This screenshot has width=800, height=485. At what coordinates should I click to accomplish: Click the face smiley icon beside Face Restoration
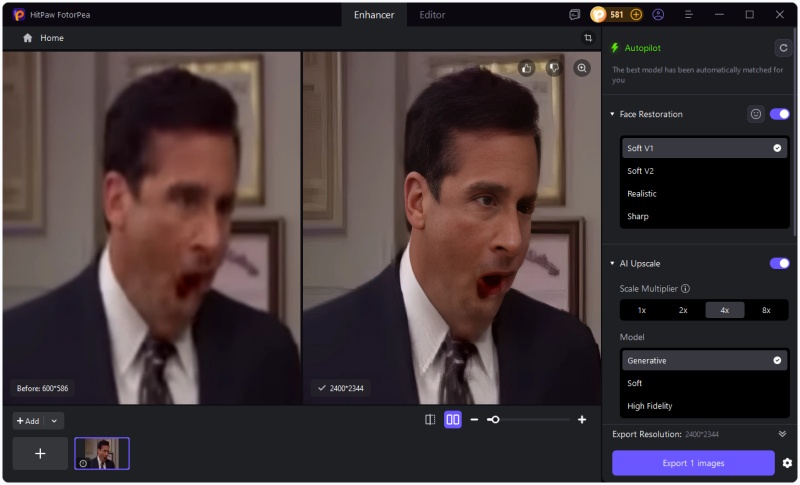[x=756, y=114]
